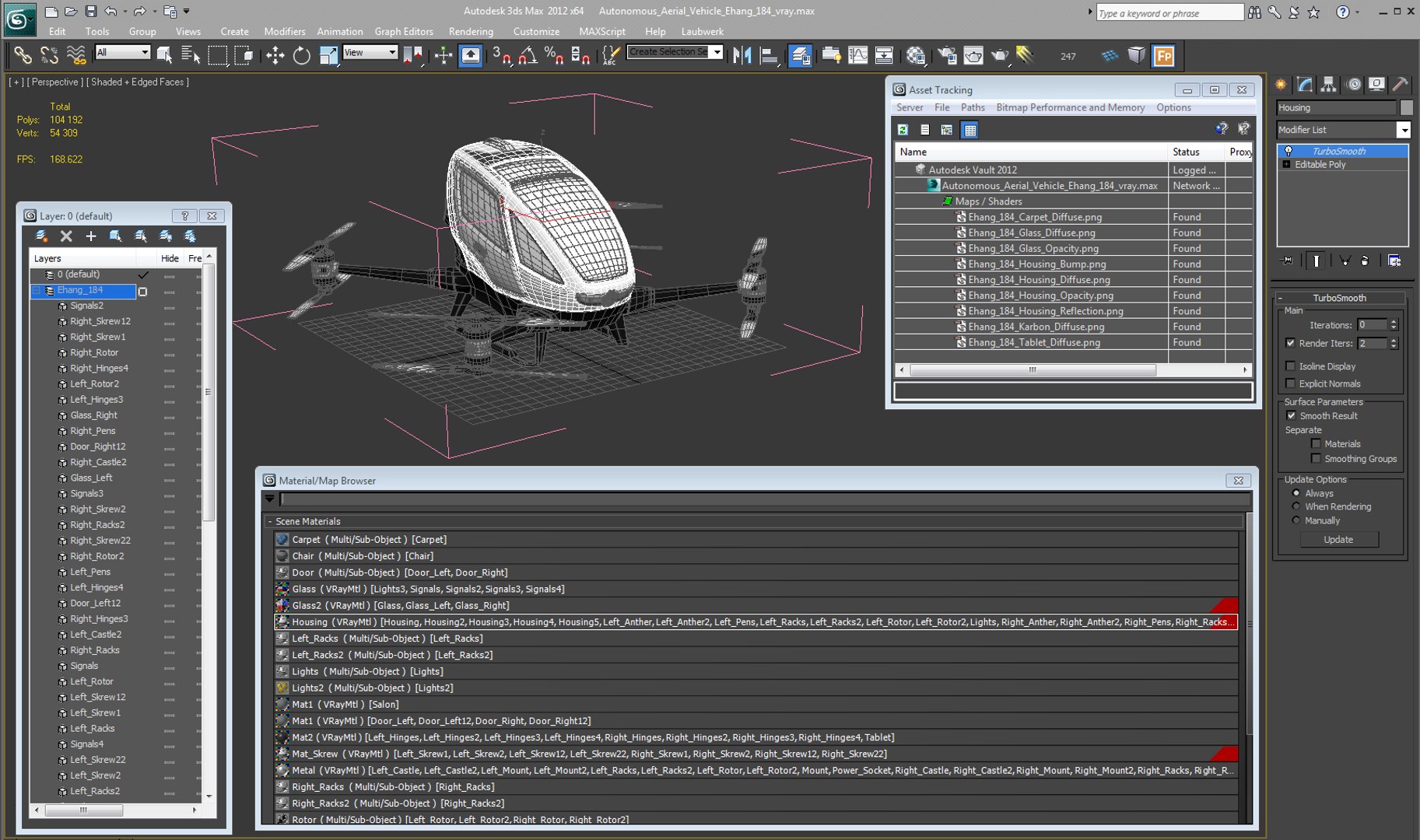Toggle the 3D Snaps button
This screenshot has width=1420, height=840.
click(x=501, y=55)
